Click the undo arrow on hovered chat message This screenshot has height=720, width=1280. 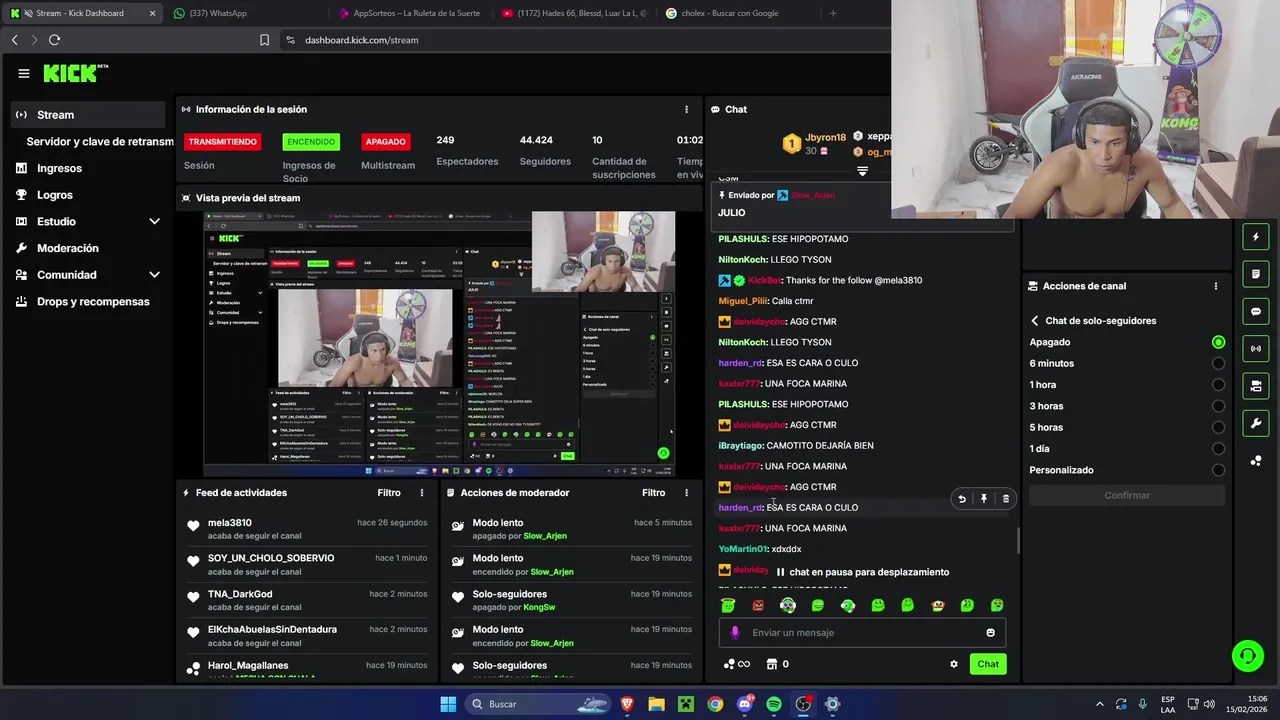[x=962, y=499]
